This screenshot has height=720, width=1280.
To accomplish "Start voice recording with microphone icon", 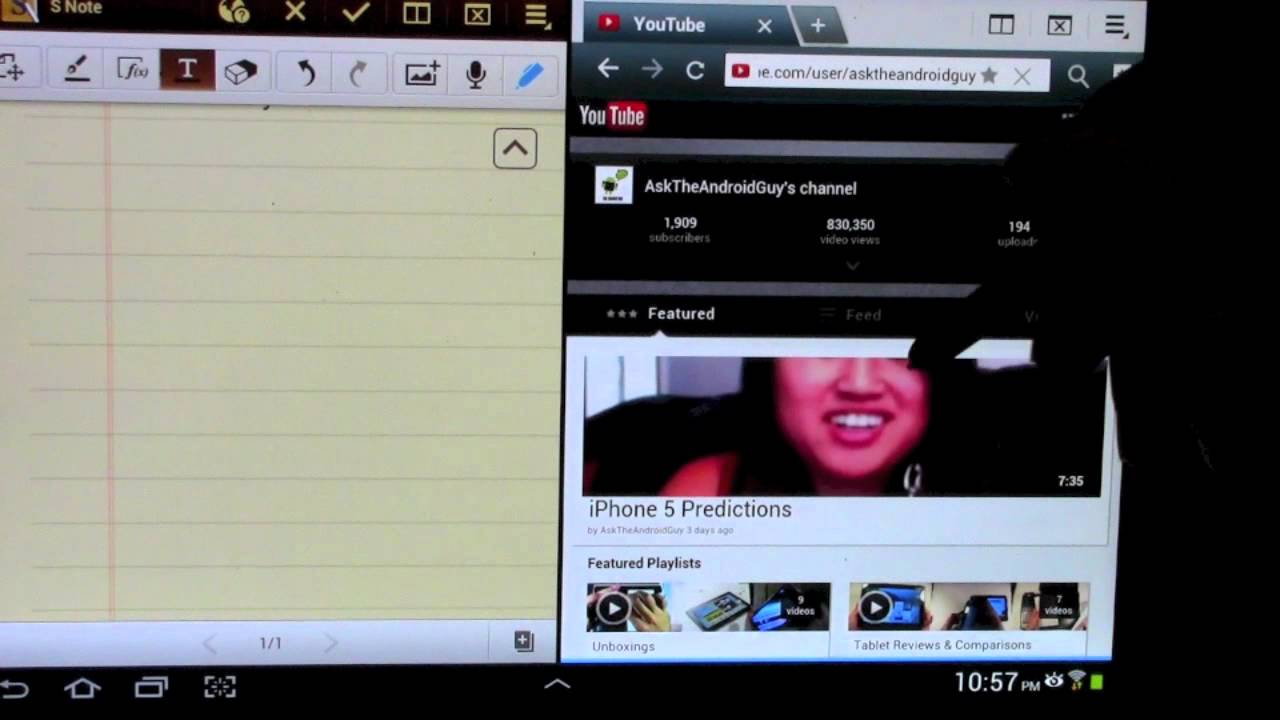I will click(x=476, y=73).
